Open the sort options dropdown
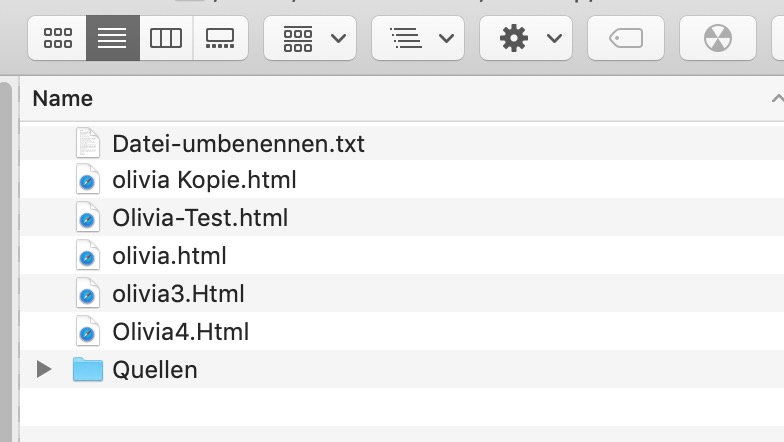Screen dimensions: 784x442 pyautogui.click(x=418, y=38)
